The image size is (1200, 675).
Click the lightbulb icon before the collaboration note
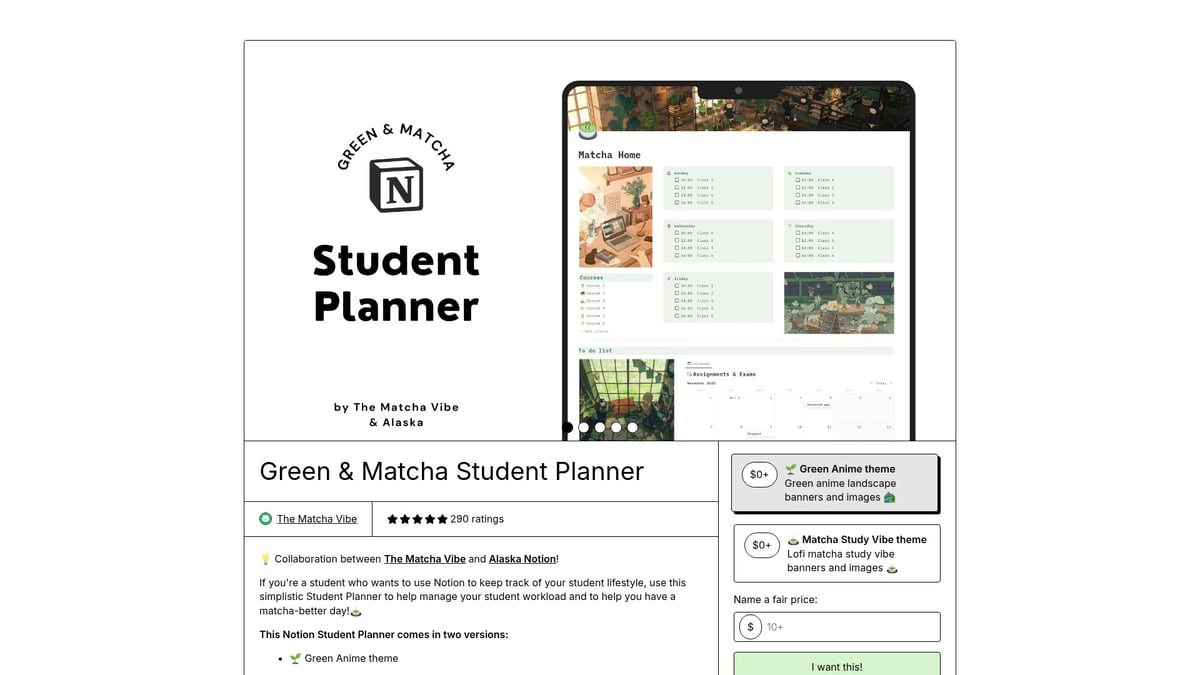pyautogui.click(x=264, y=558)
